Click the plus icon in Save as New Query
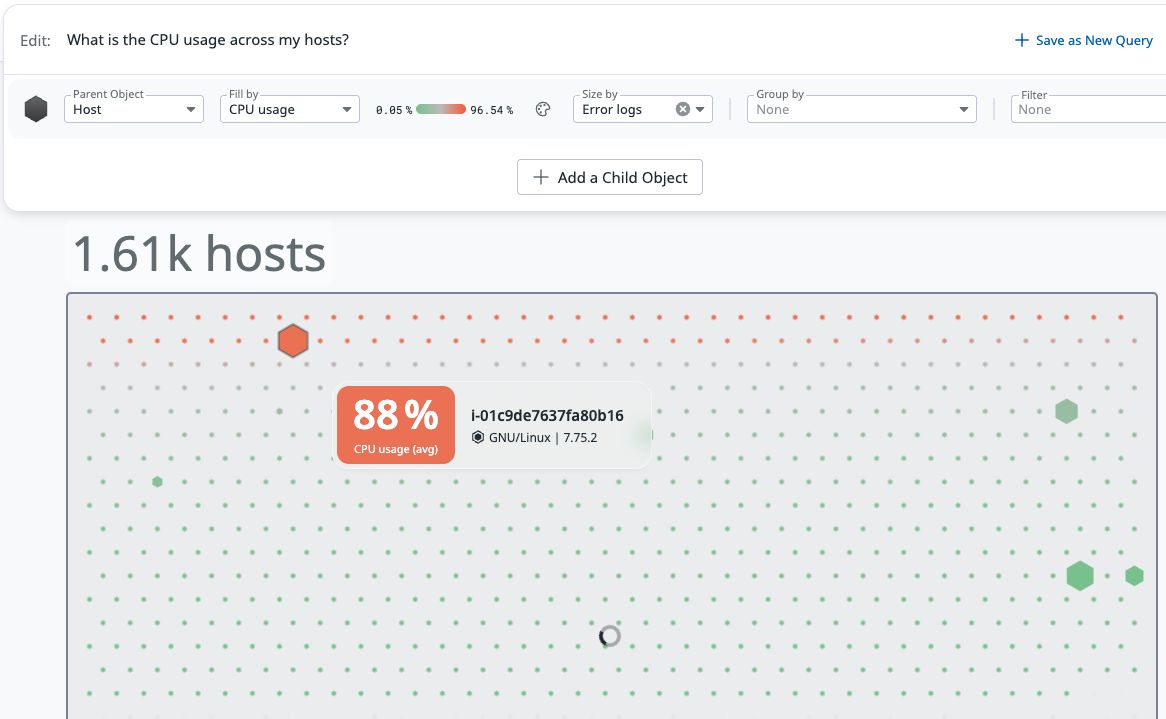The height and width of the screenshot is (719, 1166). pyautogui.click(x=1021, y=40)
